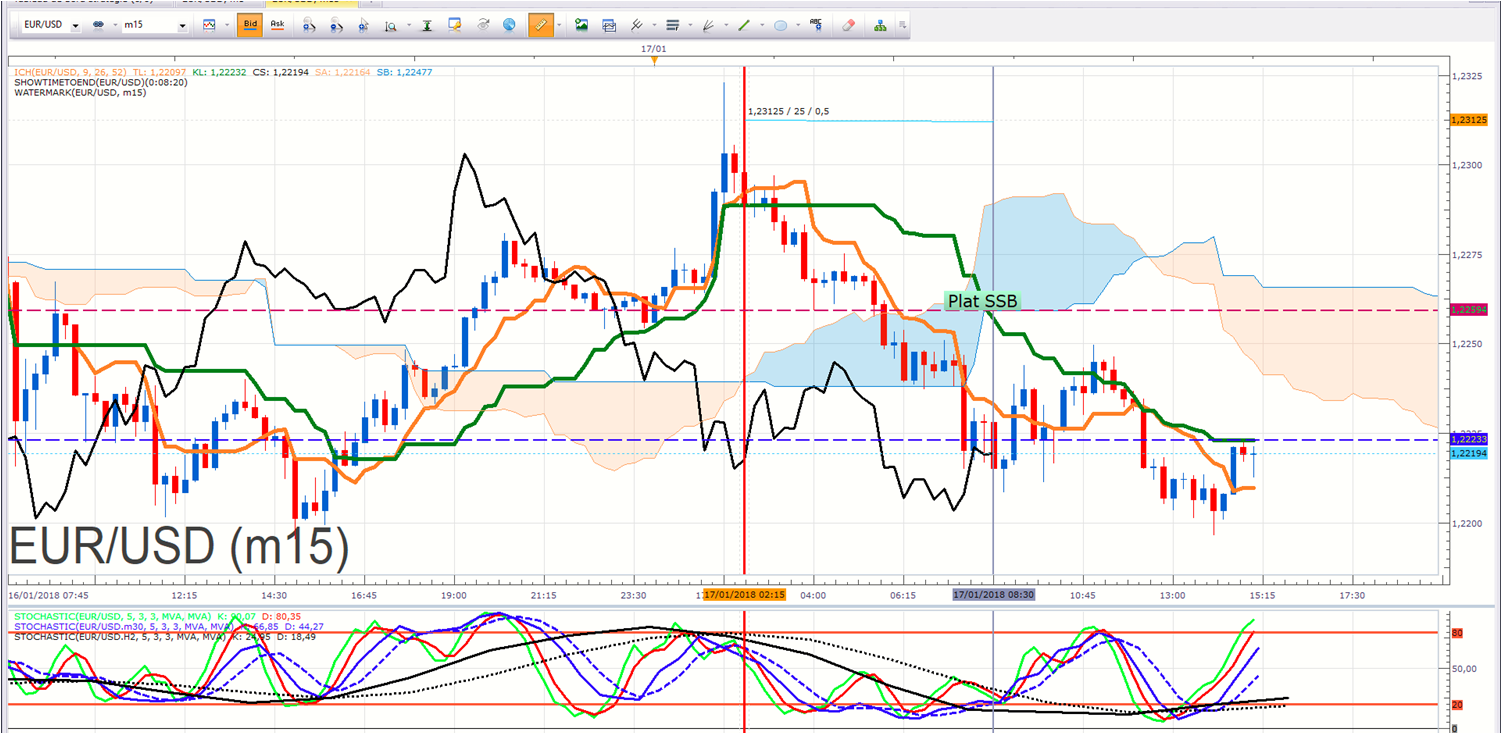Screen dimensions: 1502x734
Task: Select the green trend line tool
Action: (x=743, y=25)
